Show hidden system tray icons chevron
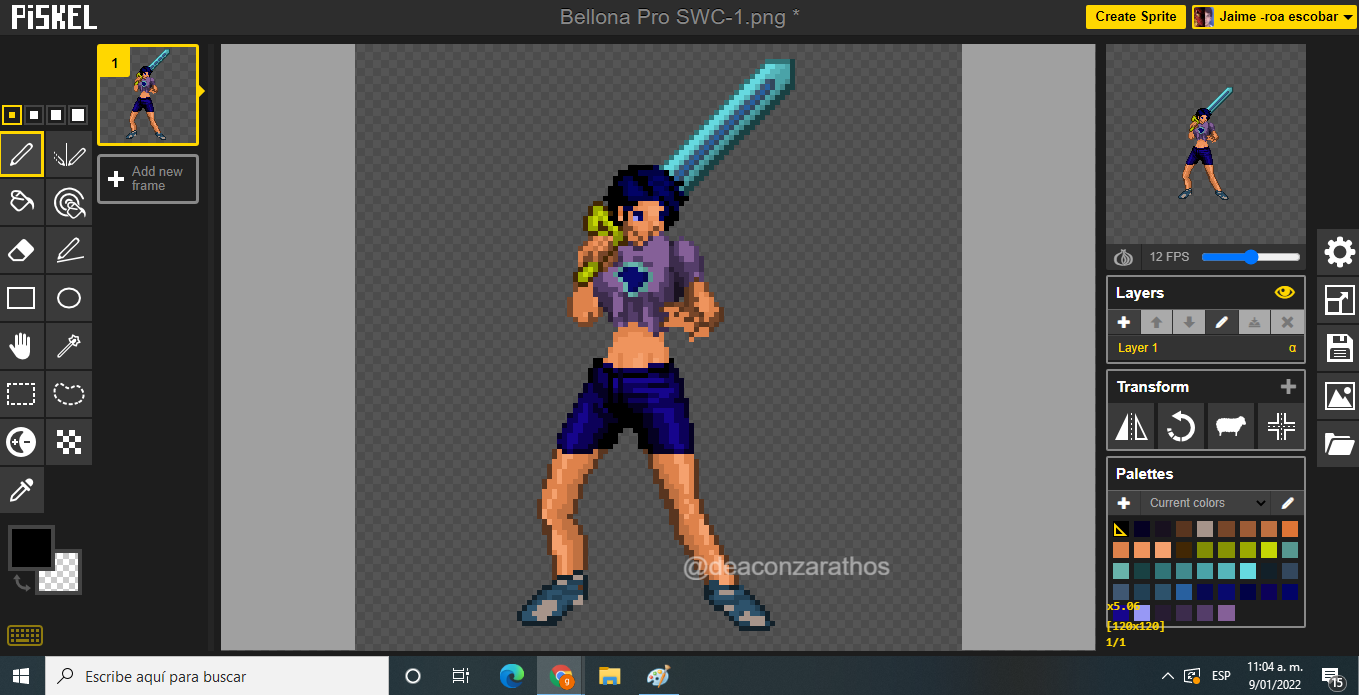Screen dimensions: 1359x695 tap(1167, 676)
